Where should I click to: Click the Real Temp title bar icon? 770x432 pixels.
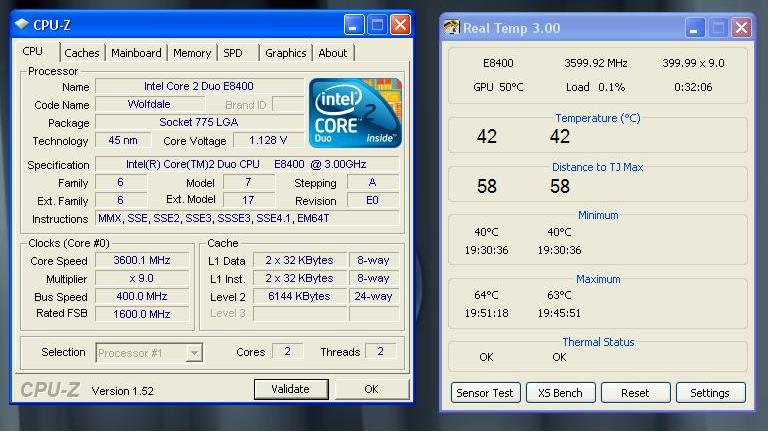pyautogui.click(x=451, y=27)
